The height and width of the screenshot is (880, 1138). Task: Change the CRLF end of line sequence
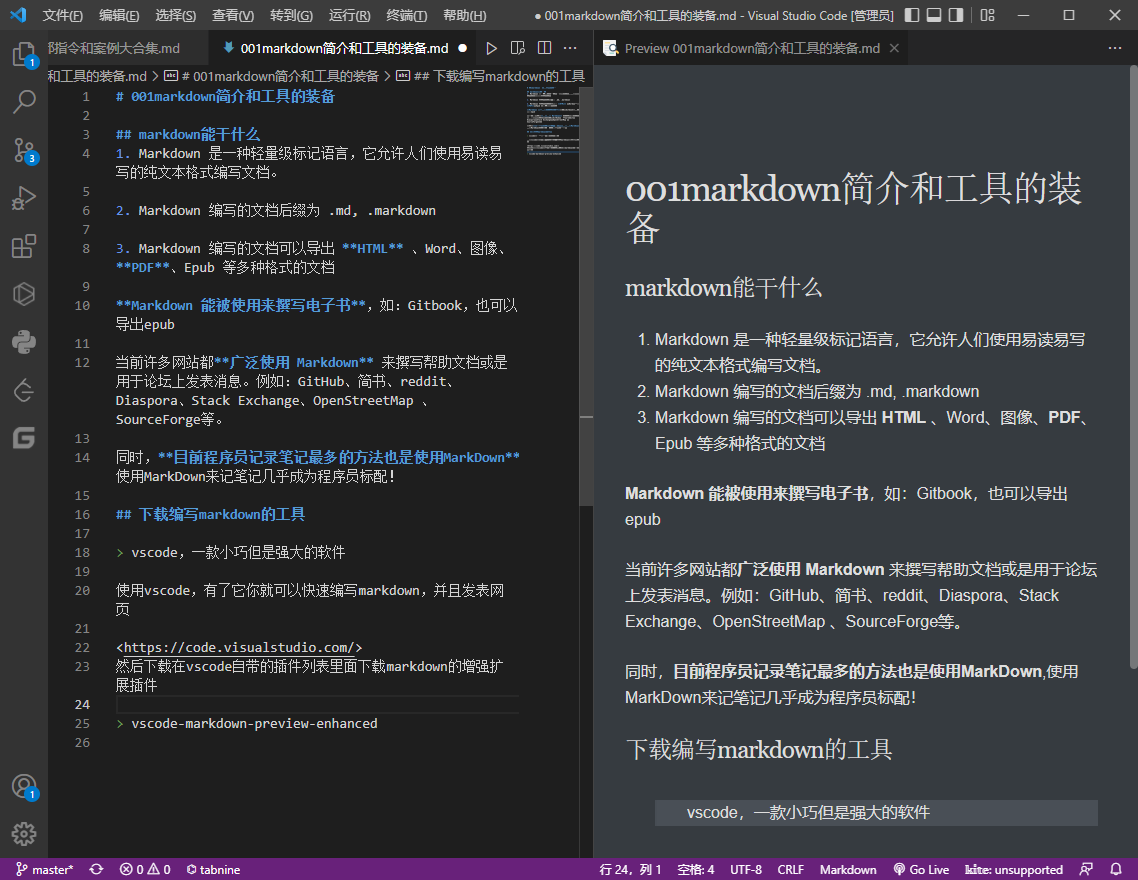pyautogui.click(x=790, y=869)
